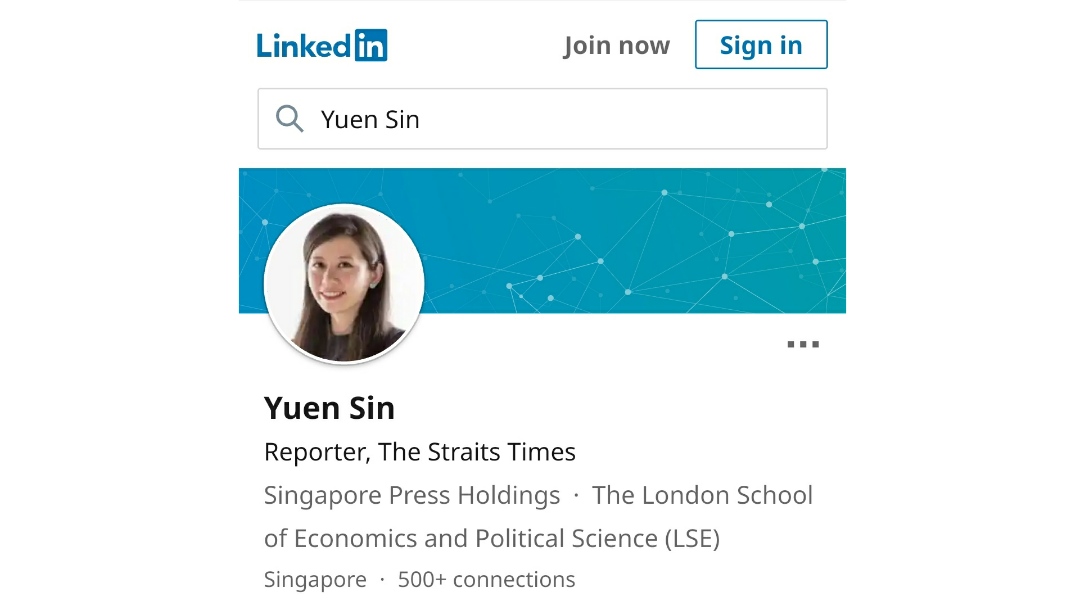Viewport: 1085px width, 610px height.
Task: Click the teal network banner image
Action: pos(640,240)
